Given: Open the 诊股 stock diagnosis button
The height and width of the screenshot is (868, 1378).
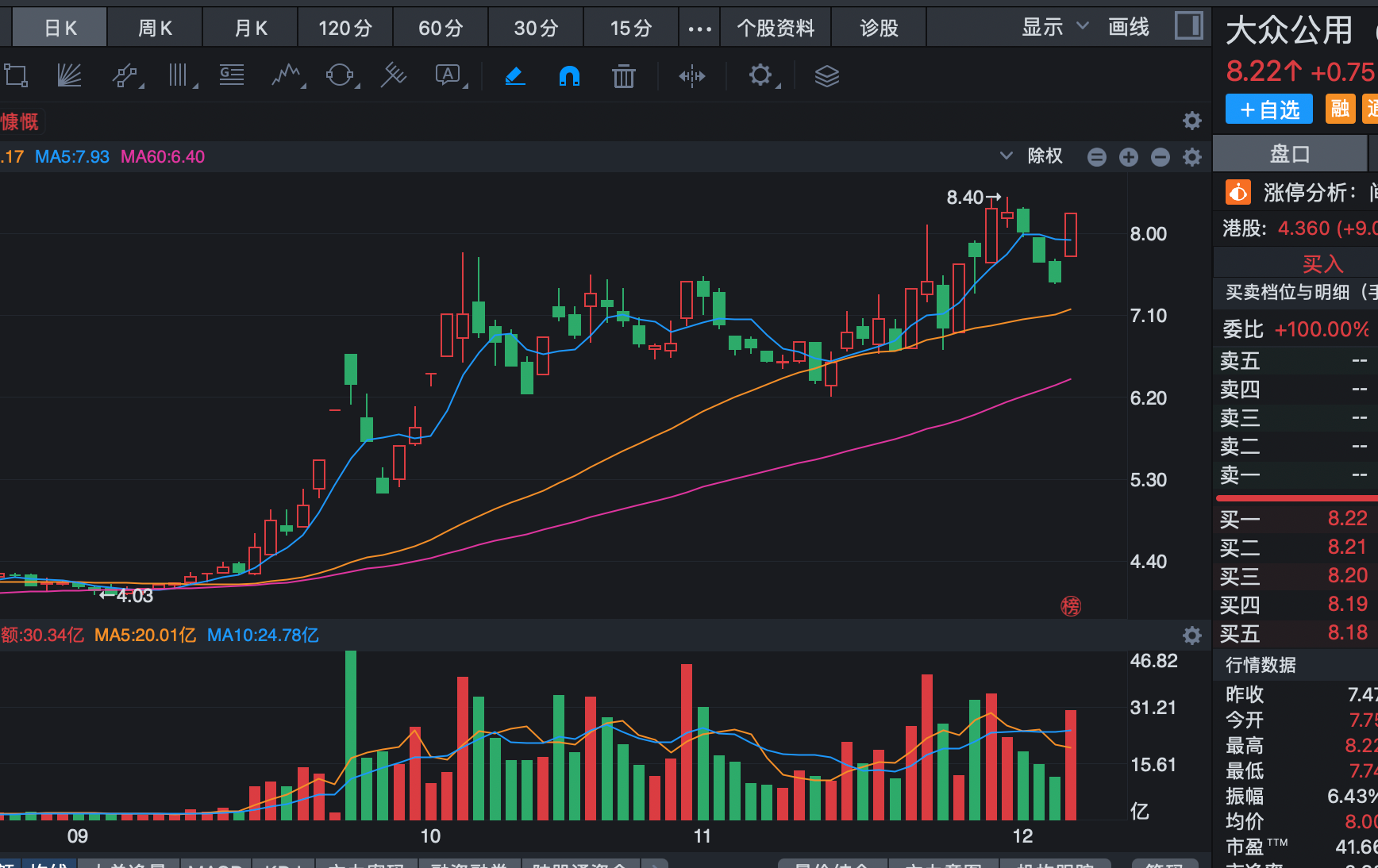Looking at the screenshot, I should tap(879, 29).
